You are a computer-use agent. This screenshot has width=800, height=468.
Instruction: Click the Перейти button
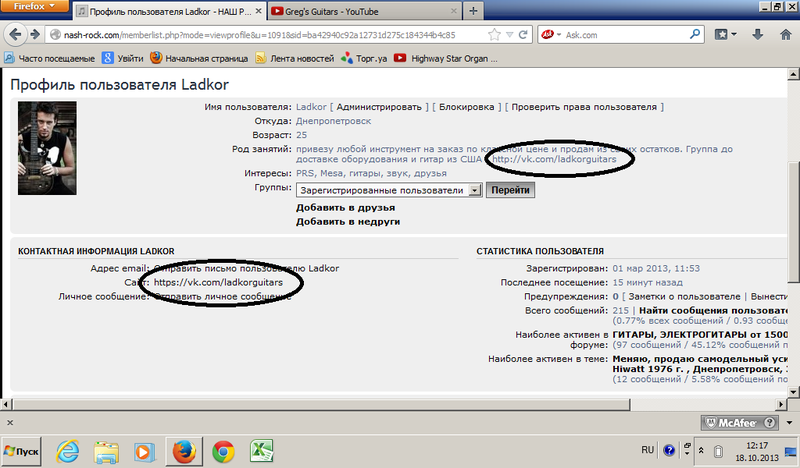point(510,190)
